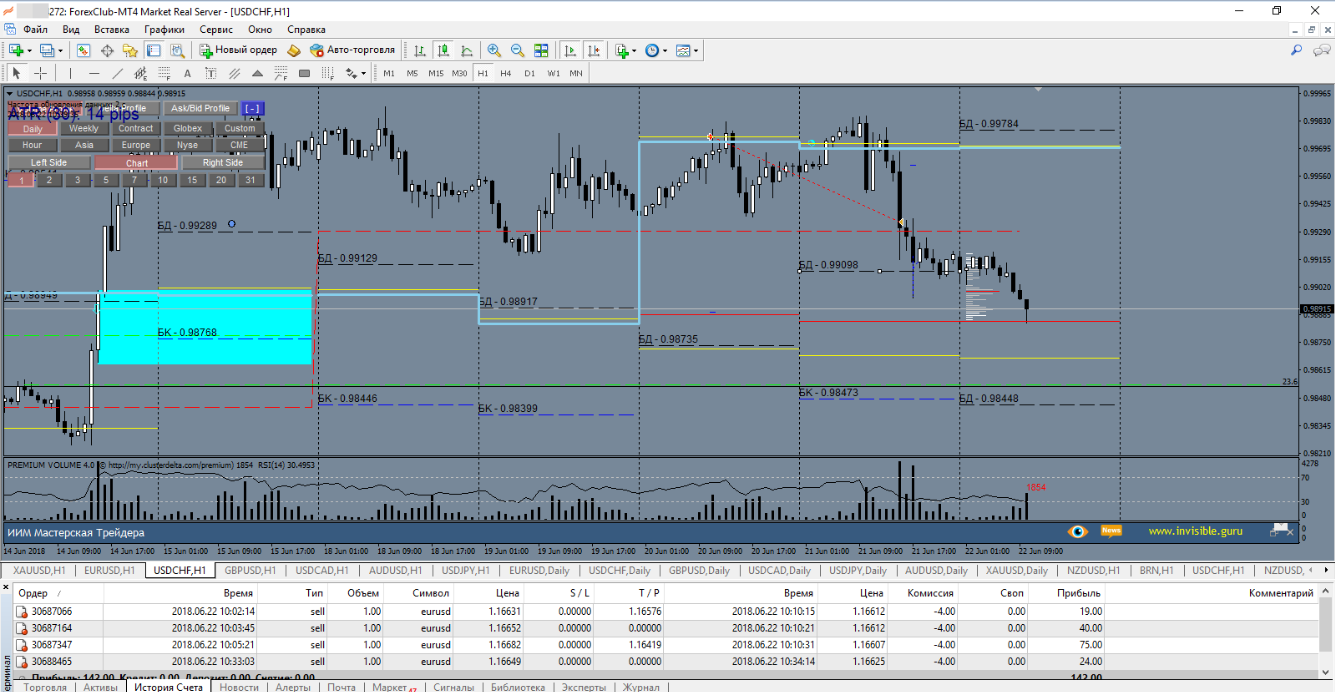This screenshot has height=692, width=1335.
Task: Toggle the Auto-торговля button
Action: pyautogui.click(x=352, y=50)
